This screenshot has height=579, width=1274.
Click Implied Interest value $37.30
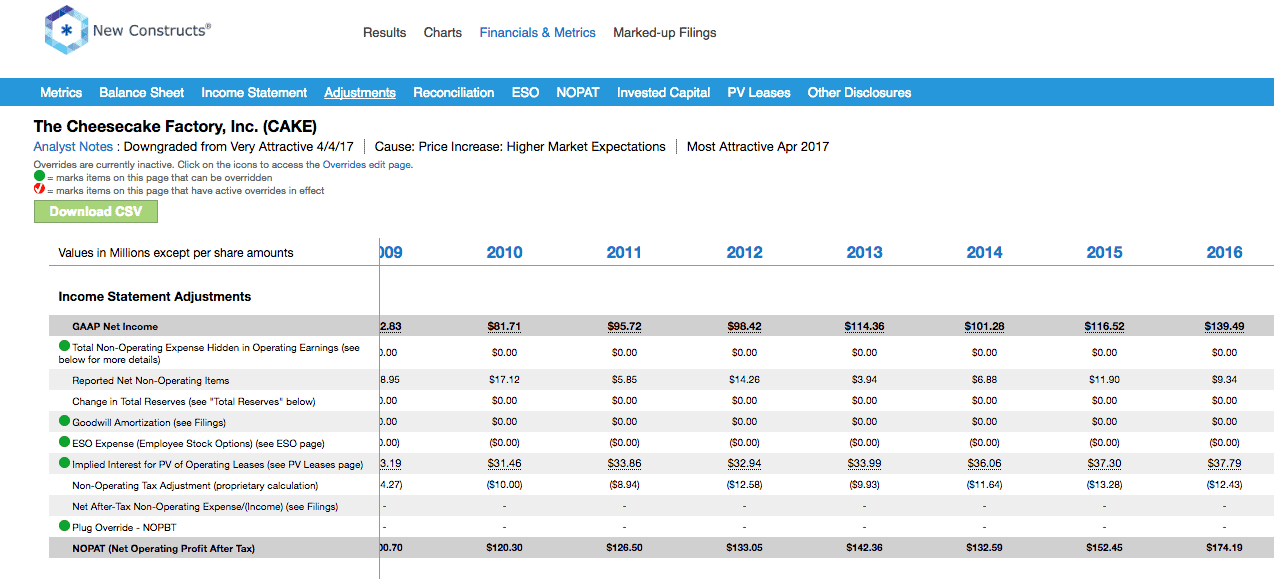(x=1105, y=464)
